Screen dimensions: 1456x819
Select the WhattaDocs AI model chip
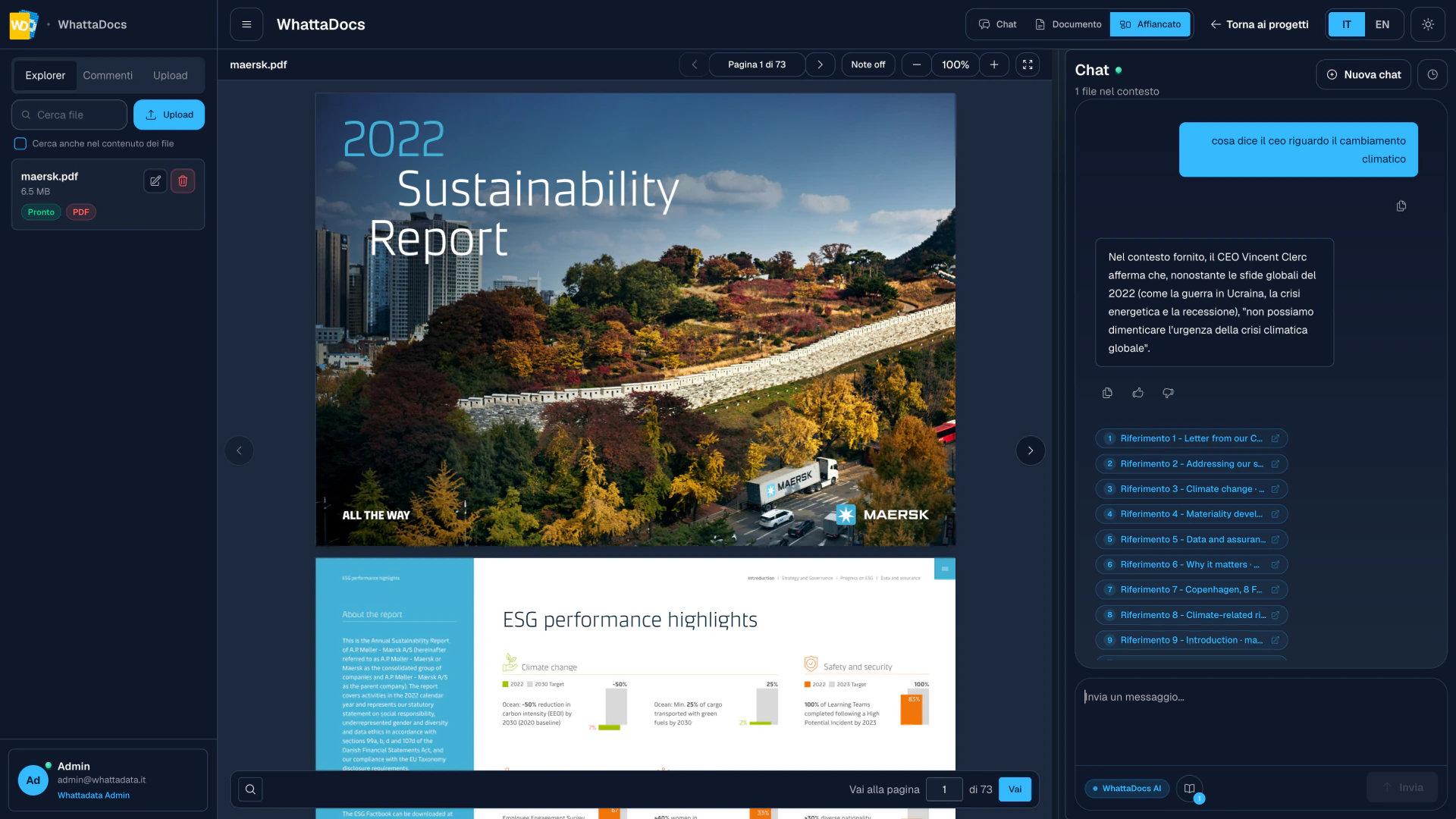1127,789
